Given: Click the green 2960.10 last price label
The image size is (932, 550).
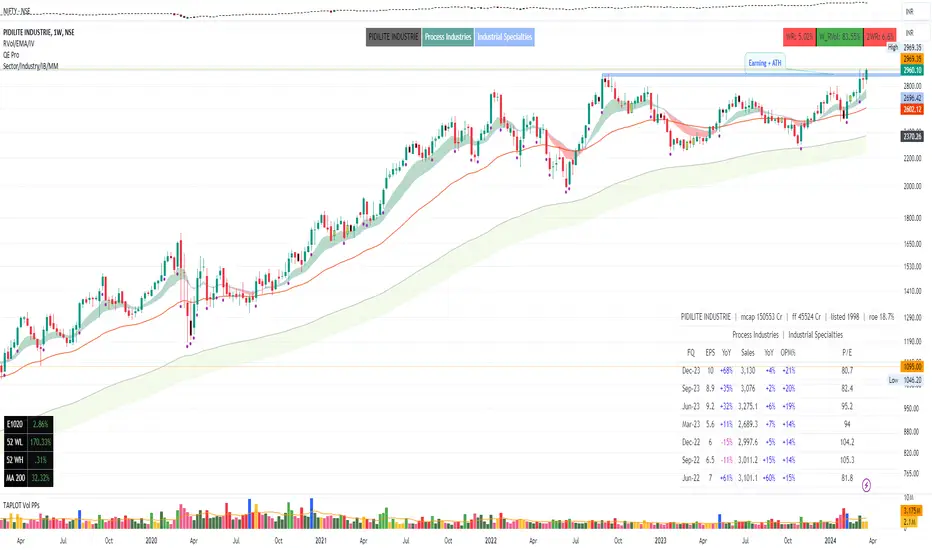Looking at the screenshot, I should tap(912, 70).
